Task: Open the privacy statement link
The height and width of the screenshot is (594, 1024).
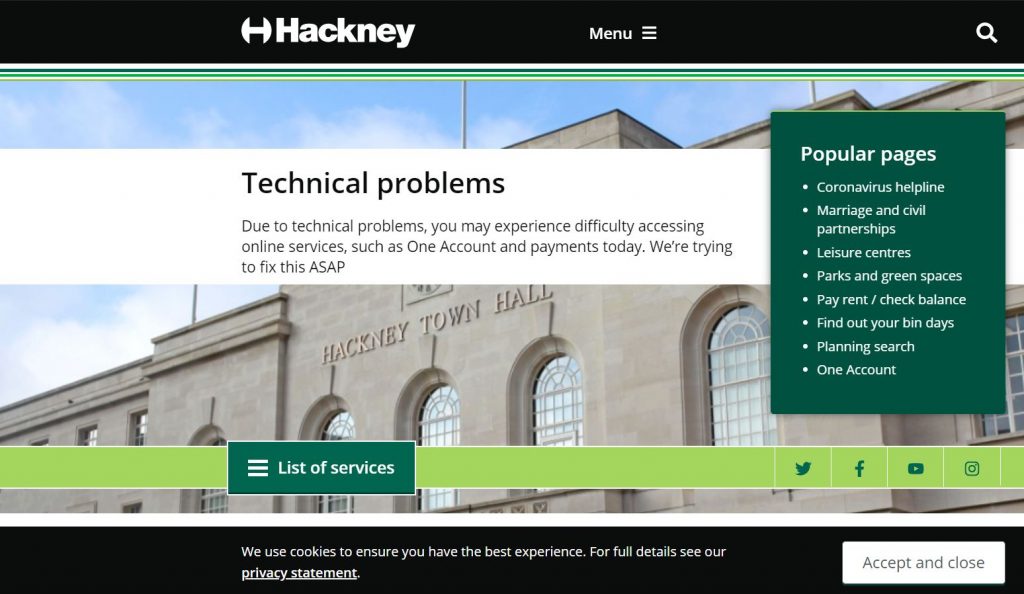Action: pyautogui.click(x=299, y=572)
